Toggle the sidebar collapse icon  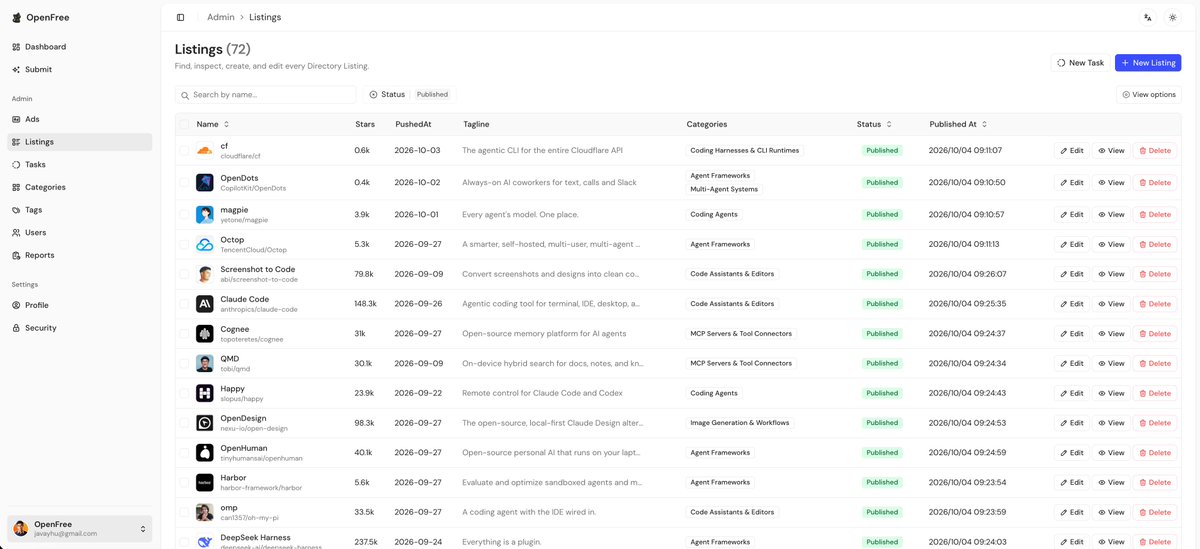(x=180, y=17)
